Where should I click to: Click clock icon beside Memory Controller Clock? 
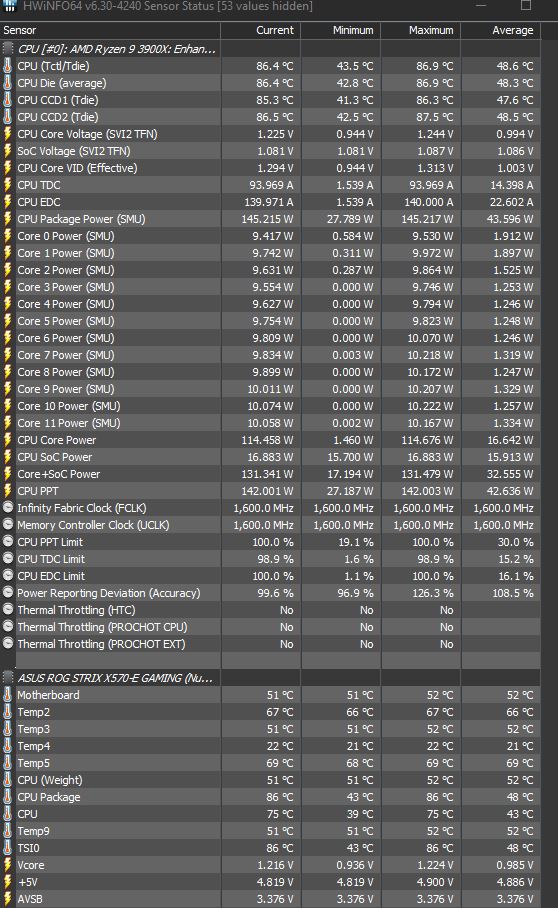[8, 525]
